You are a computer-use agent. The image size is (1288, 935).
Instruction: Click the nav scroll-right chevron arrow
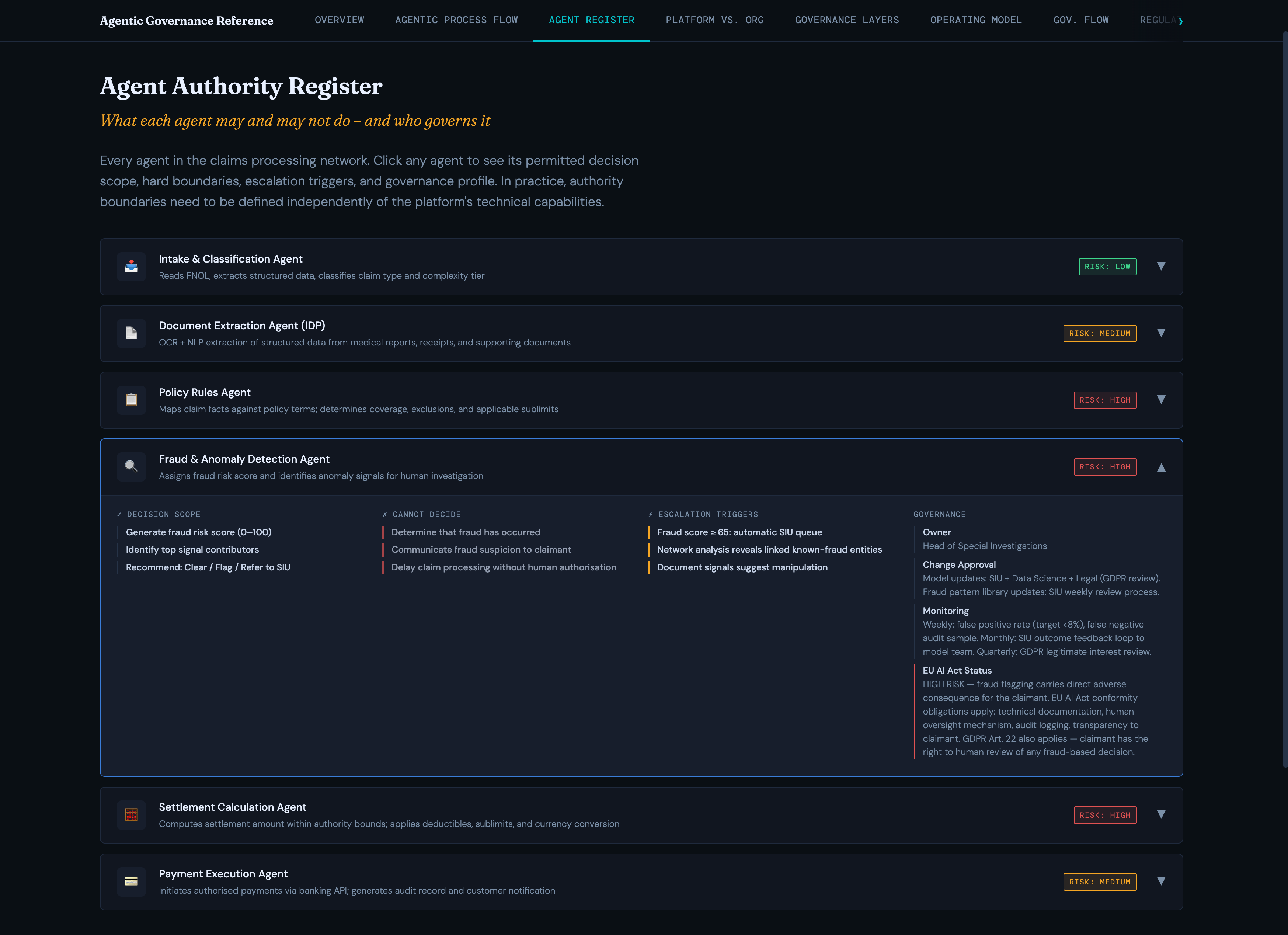(x=1181, y=21)
